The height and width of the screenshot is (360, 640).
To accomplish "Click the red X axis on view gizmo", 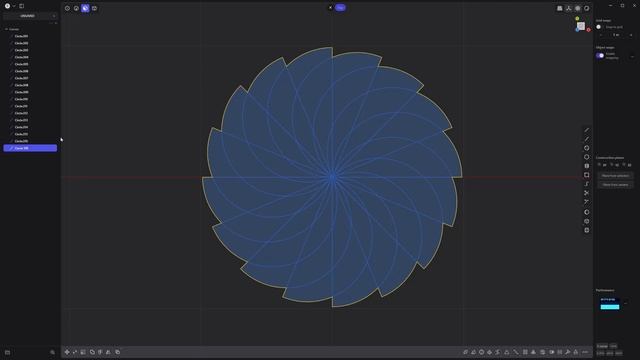I will (x=589, y=30).
